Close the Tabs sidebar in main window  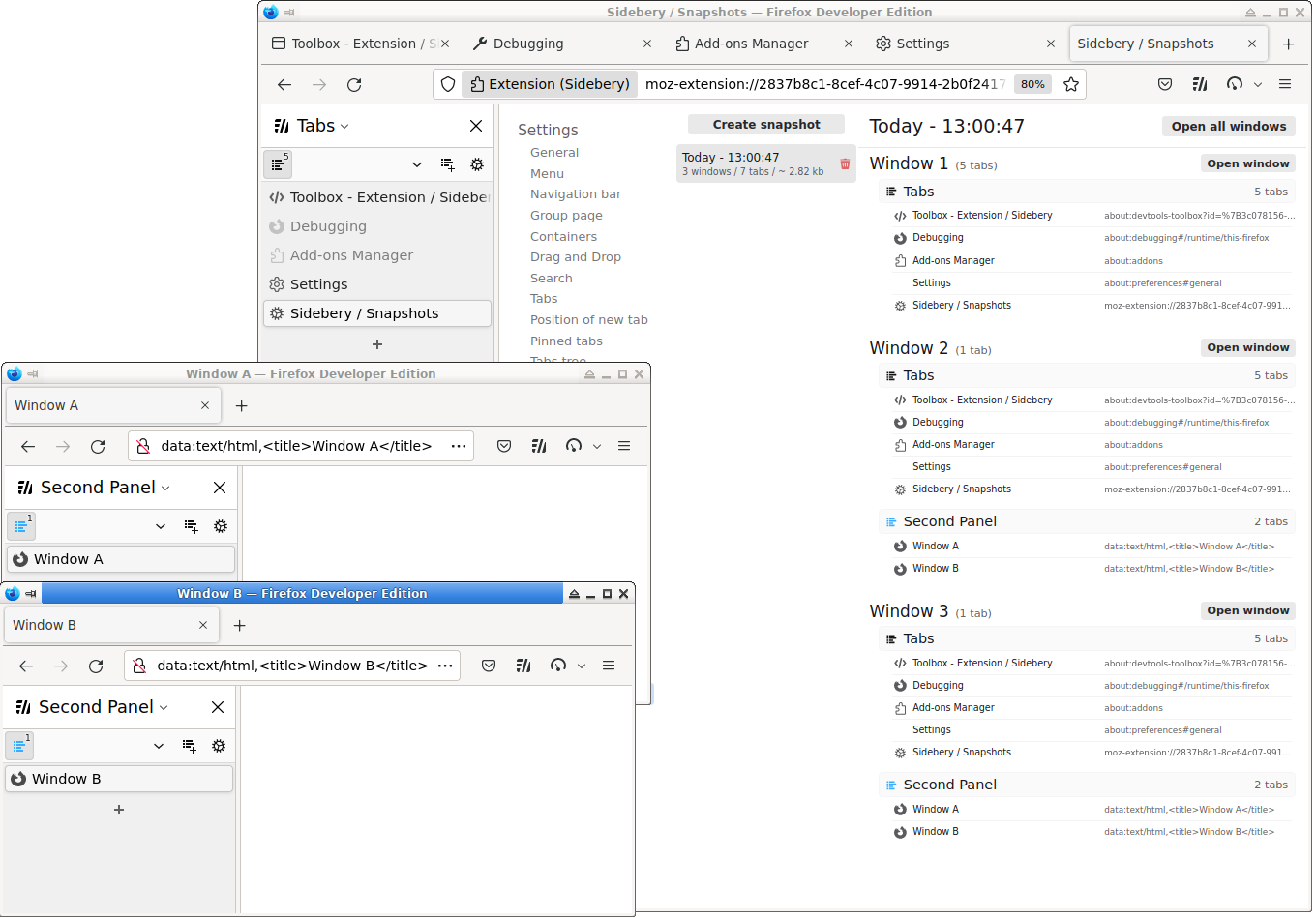tap(476, 126)
